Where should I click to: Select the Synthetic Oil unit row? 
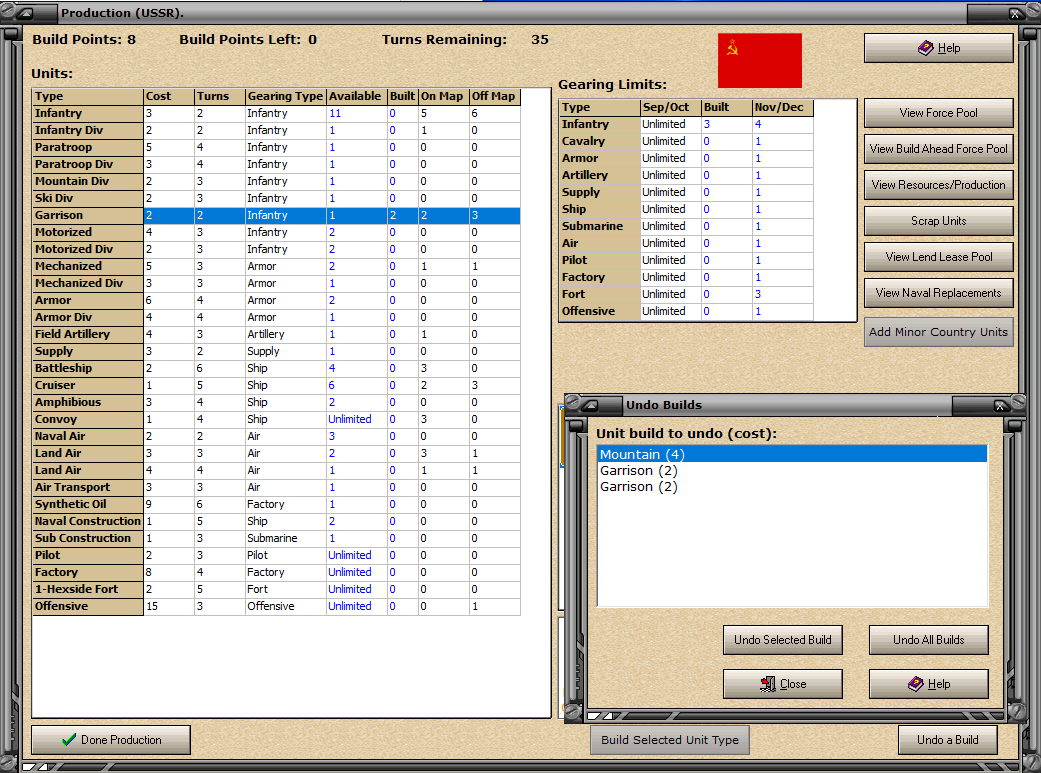pos(276,505)
